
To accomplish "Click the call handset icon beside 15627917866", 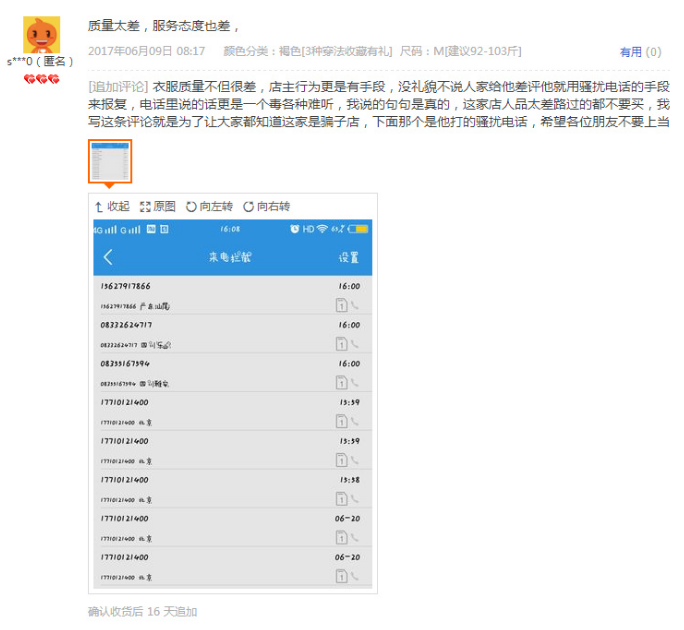I will pyautogui.click(x=355, y=305).
